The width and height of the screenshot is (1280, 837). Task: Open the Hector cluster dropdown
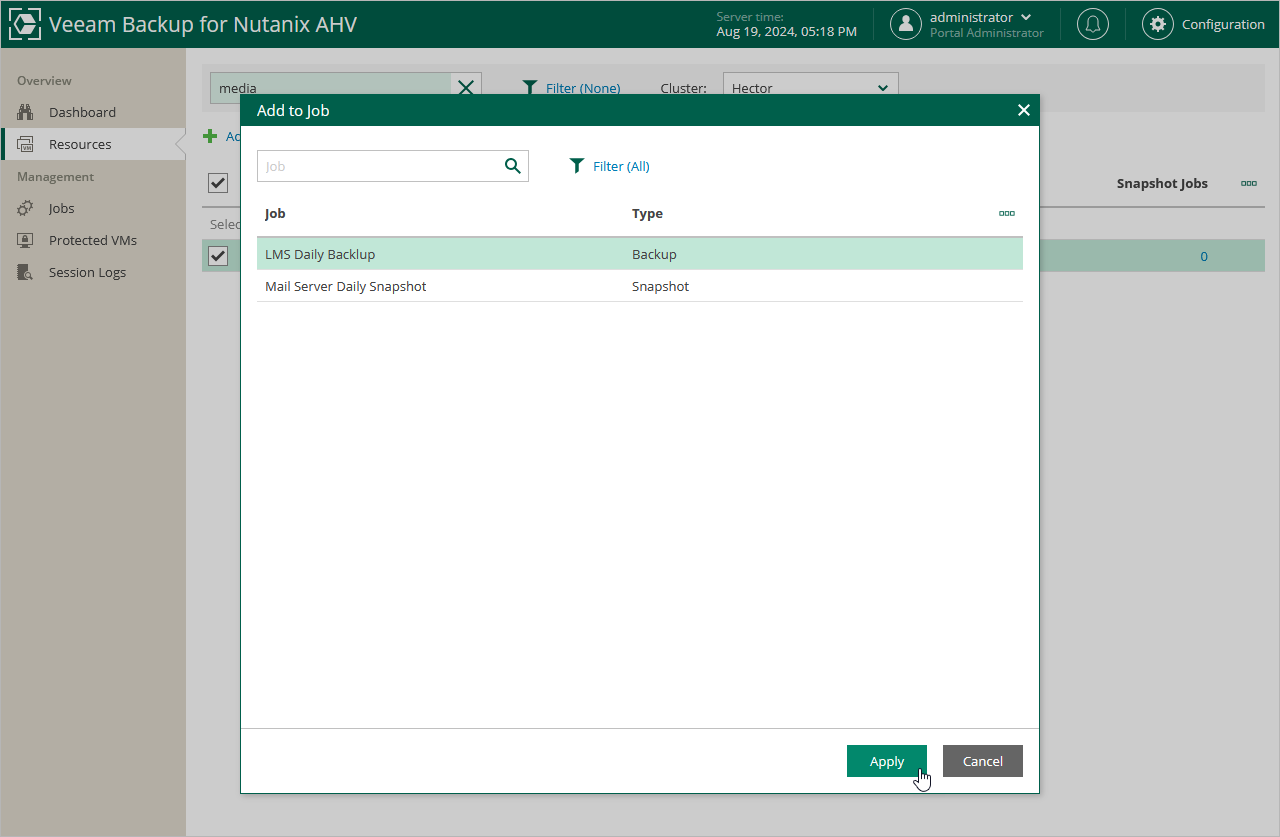pyautogui.click(x=811, y=88)
